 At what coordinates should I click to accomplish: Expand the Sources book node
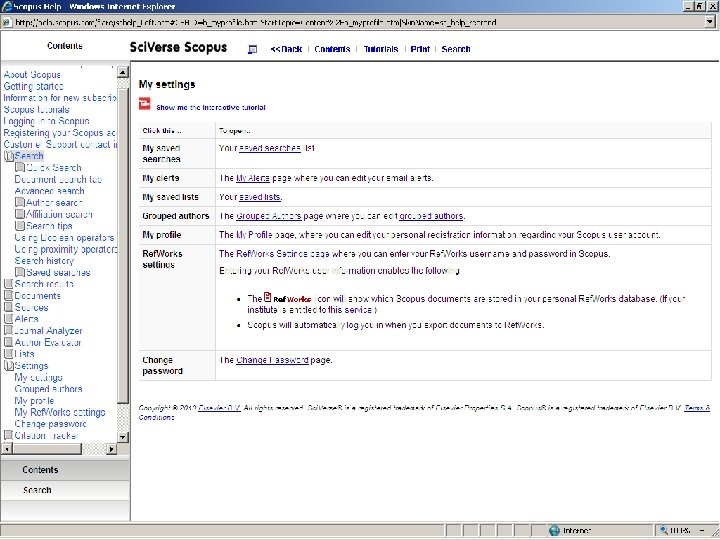tap(8, 307)
